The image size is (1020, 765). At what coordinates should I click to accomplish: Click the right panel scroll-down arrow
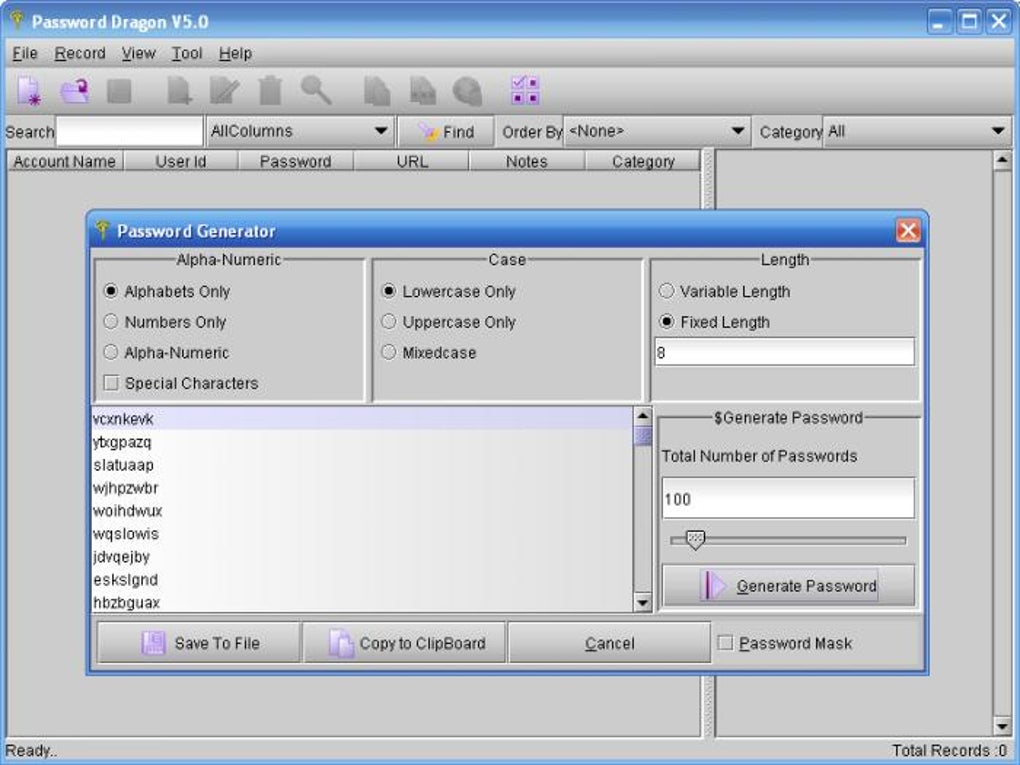click(1002, 727)
